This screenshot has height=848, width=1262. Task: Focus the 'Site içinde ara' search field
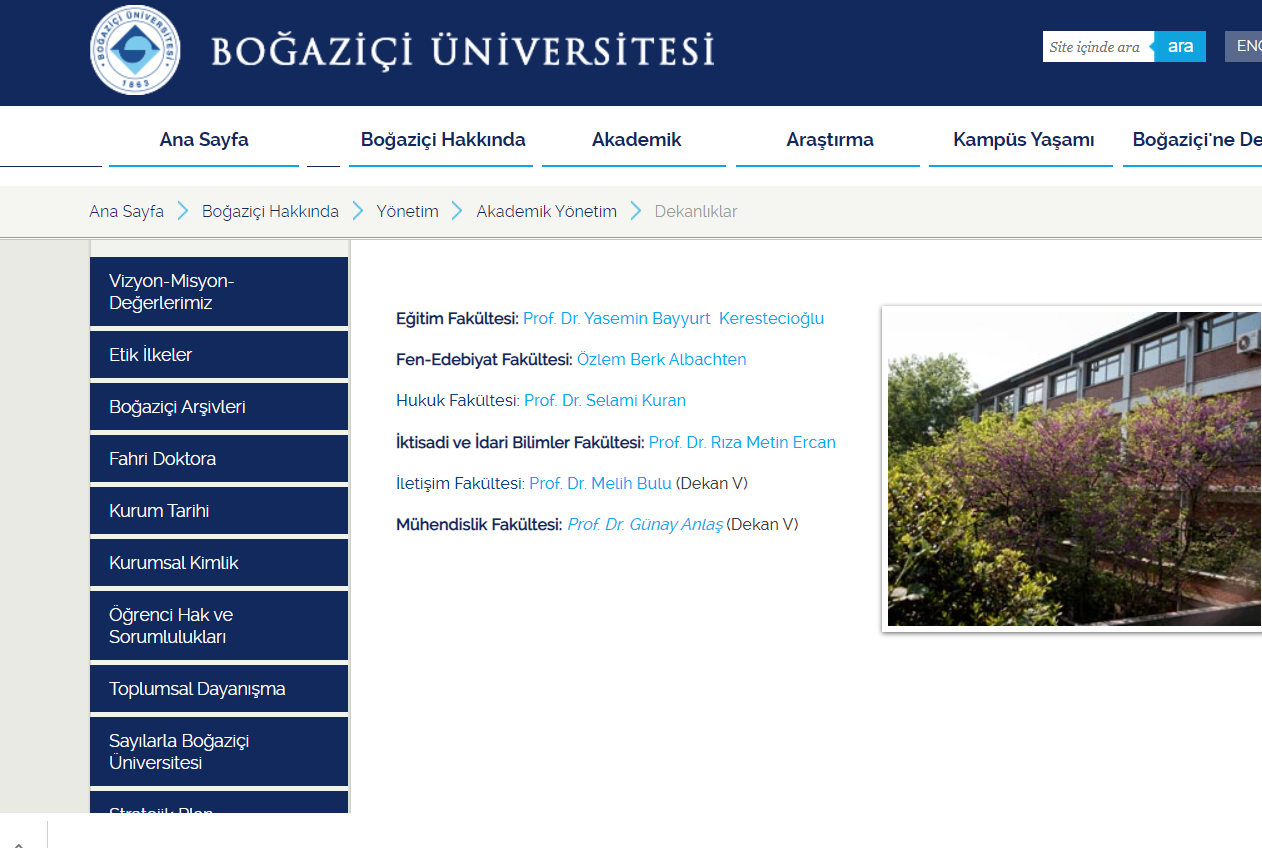pos(1097,47)
